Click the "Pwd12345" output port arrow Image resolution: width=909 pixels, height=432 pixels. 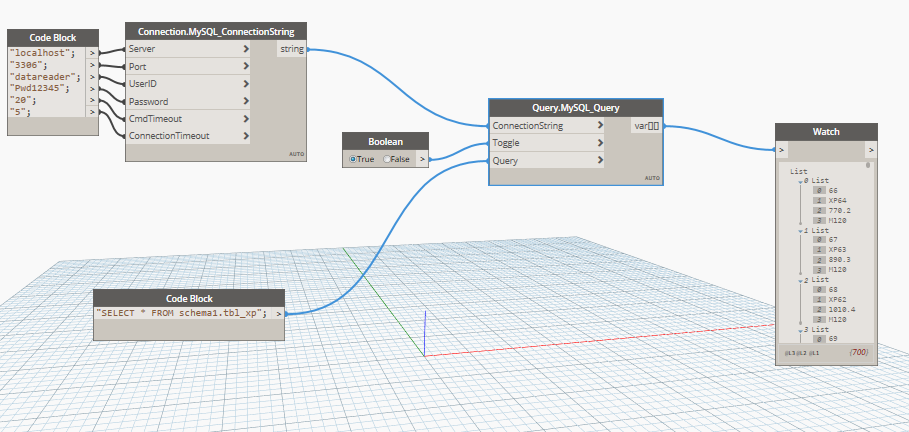pyautogui.click(x=92, y=88)
